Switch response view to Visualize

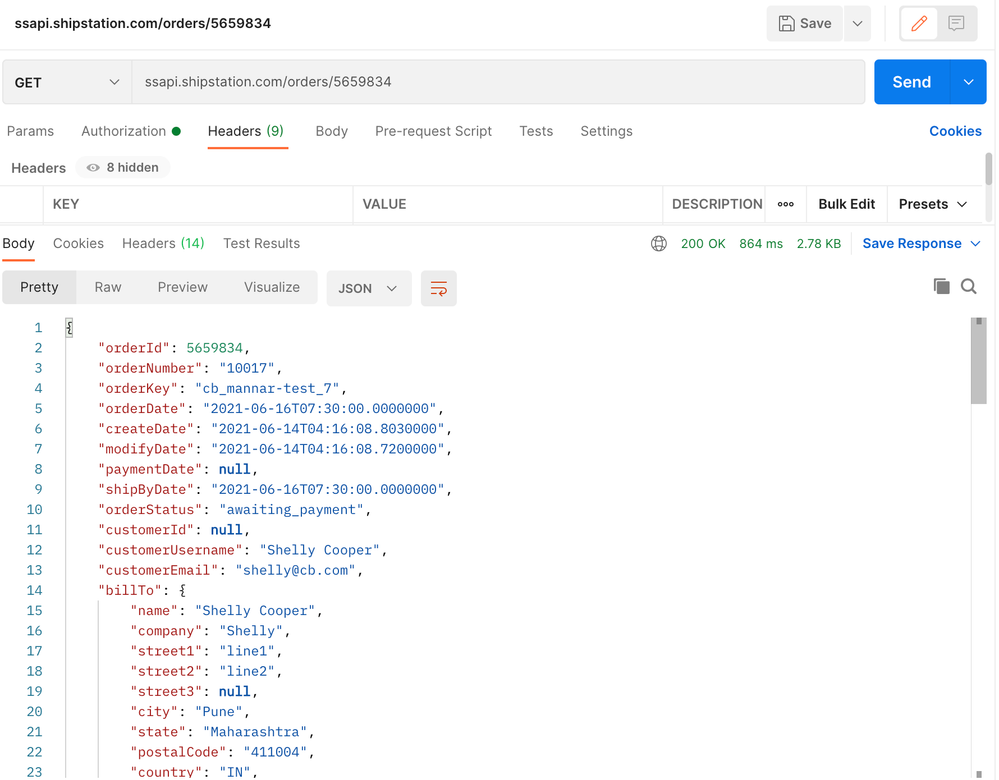coord(271,287)
